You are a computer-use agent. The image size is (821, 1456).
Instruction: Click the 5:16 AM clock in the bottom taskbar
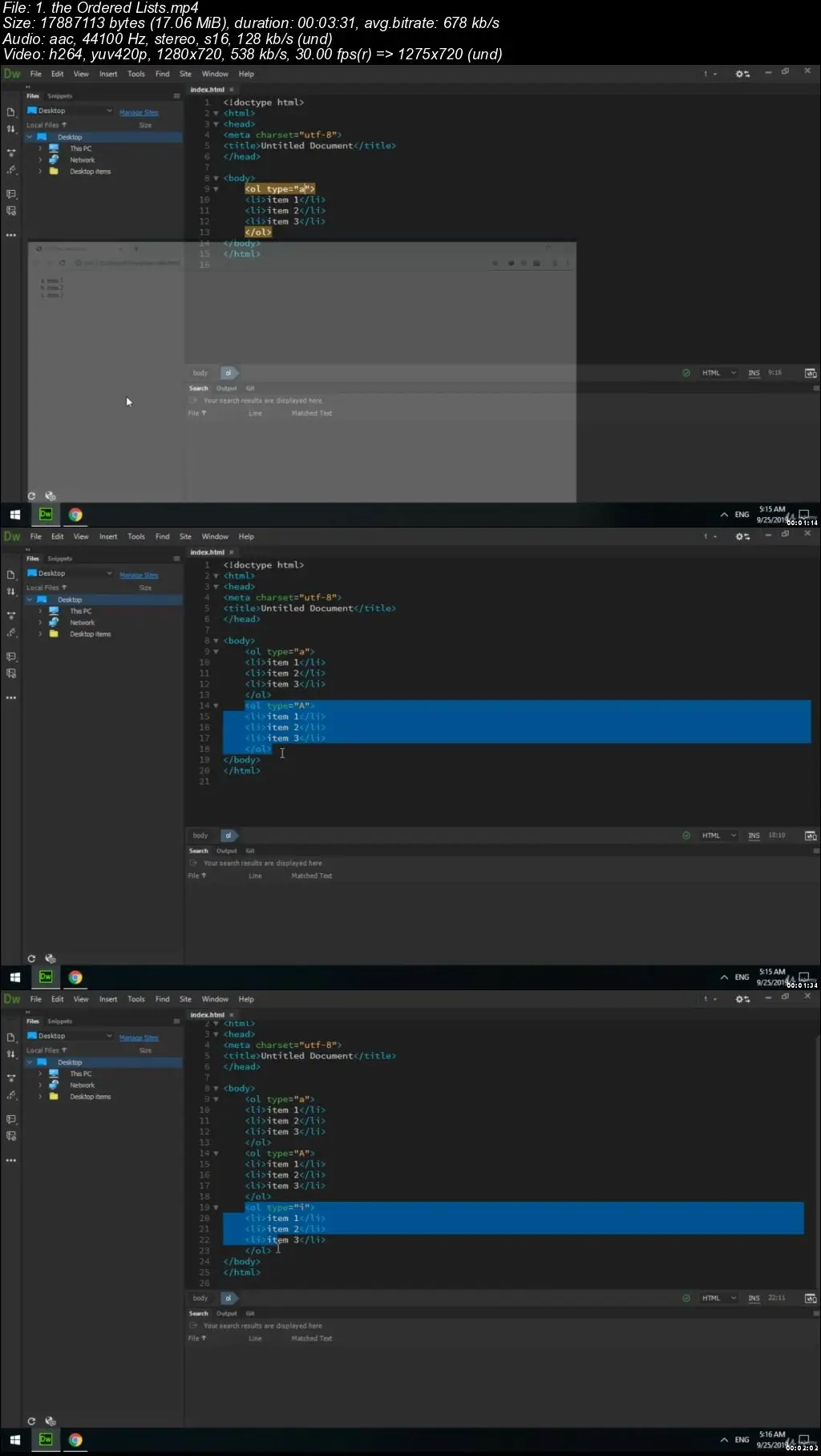point(772,1434)
